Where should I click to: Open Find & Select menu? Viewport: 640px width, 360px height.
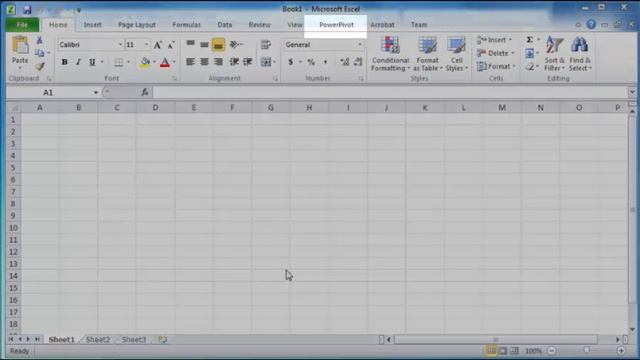[x=580, y=54]
